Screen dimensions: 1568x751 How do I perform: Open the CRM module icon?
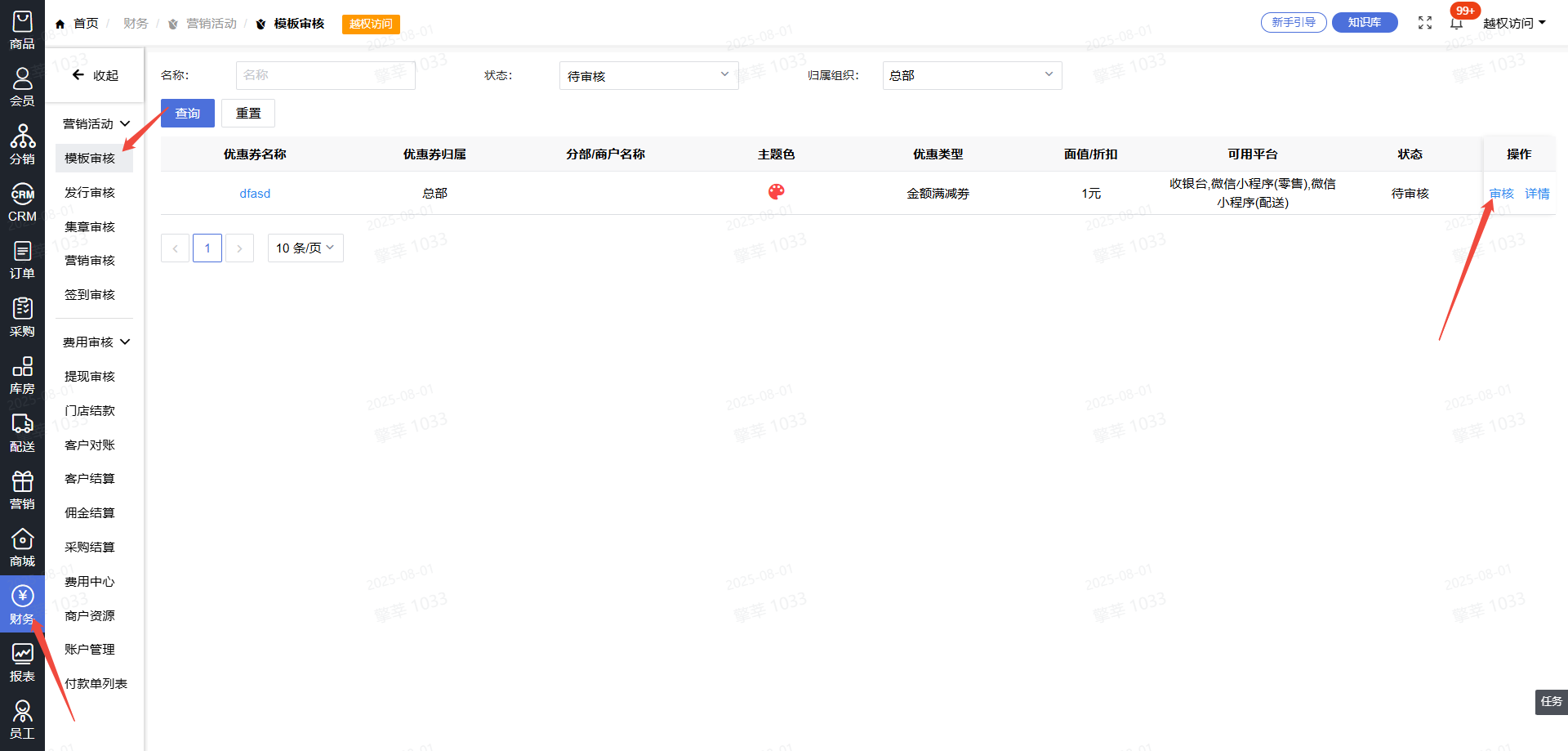pyautogui.click(x=22, y=203)
